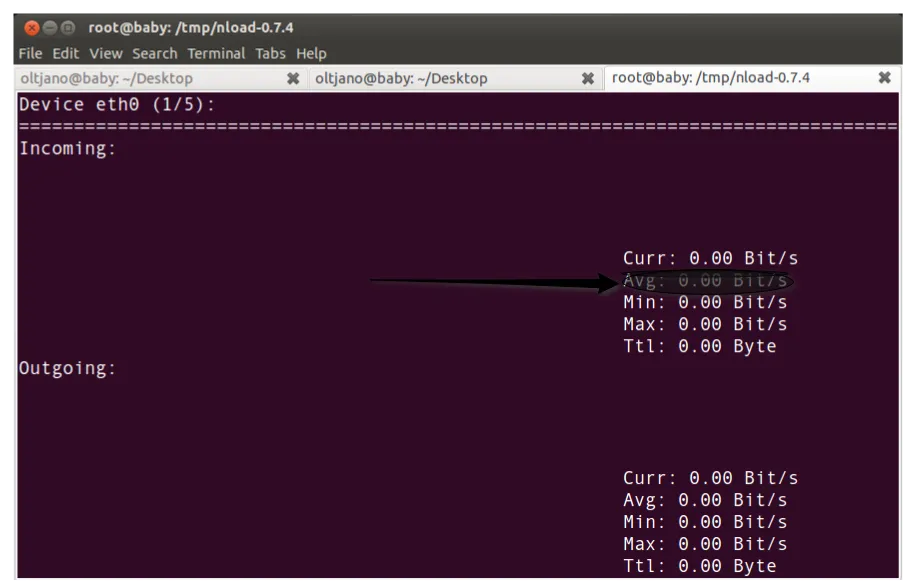The width and height of the screenshot is (908, 585).
Task: Open the Help menu
Action: [x=311, y=53]
